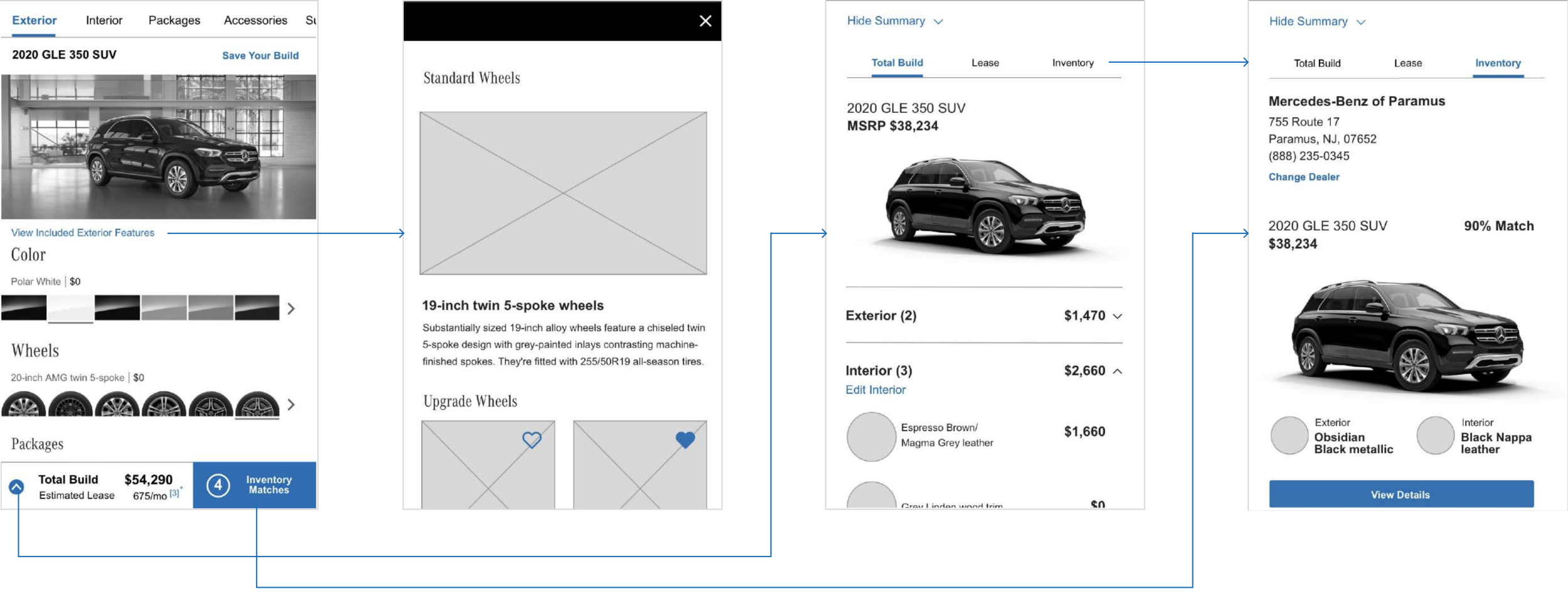
Task: Click the Exterior $1,470 price
Action: [x=1084, y=316]
